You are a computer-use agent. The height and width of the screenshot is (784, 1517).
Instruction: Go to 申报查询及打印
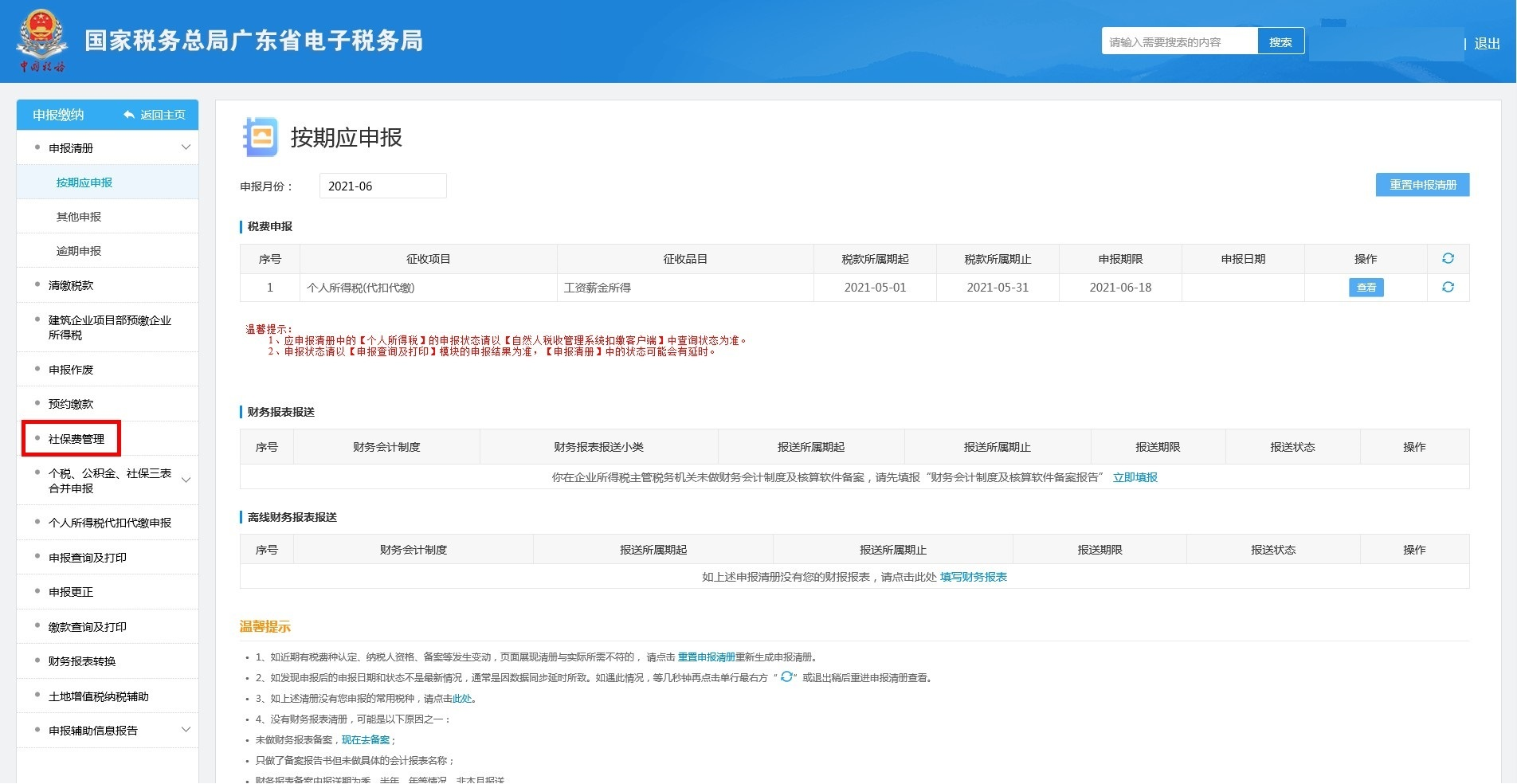pos(88,557)
